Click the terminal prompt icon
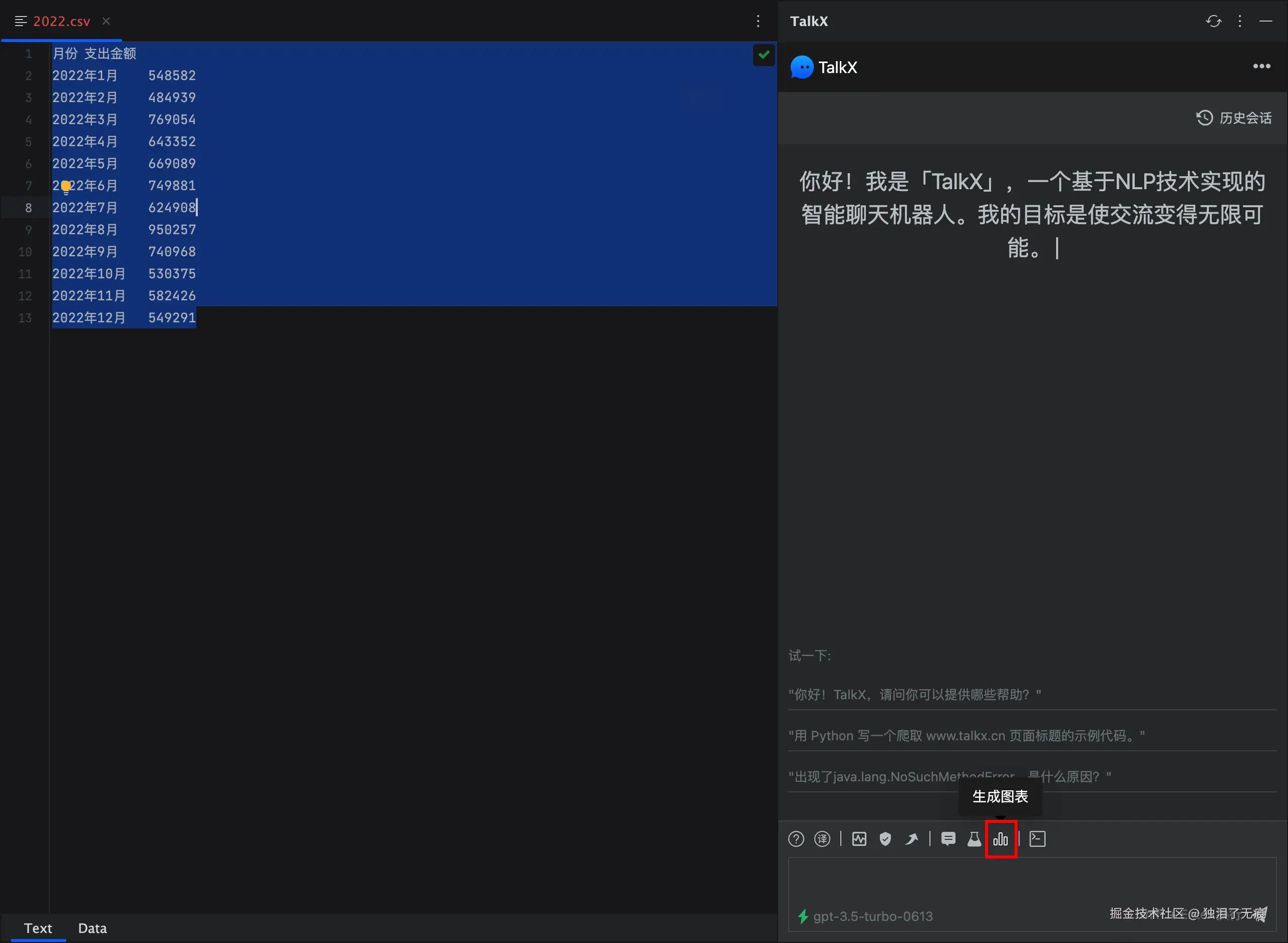The height and width of the screenshot is (943, 1288). [x=1037, y=838]
